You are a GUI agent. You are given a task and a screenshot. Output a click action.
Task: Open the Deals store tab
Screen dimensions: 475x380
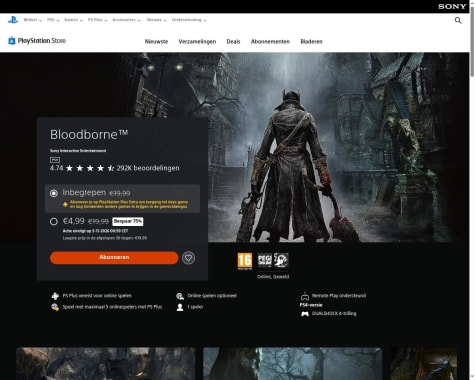[x=233, y=42]
